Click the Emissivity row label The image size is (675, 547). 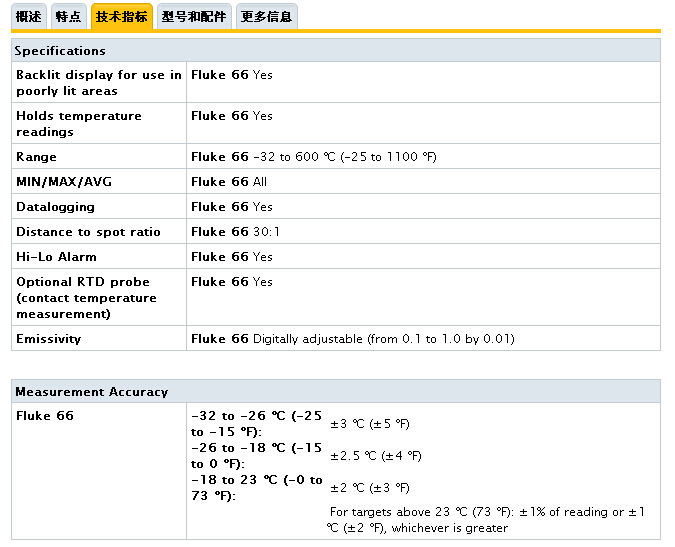[x=48, y=339]
